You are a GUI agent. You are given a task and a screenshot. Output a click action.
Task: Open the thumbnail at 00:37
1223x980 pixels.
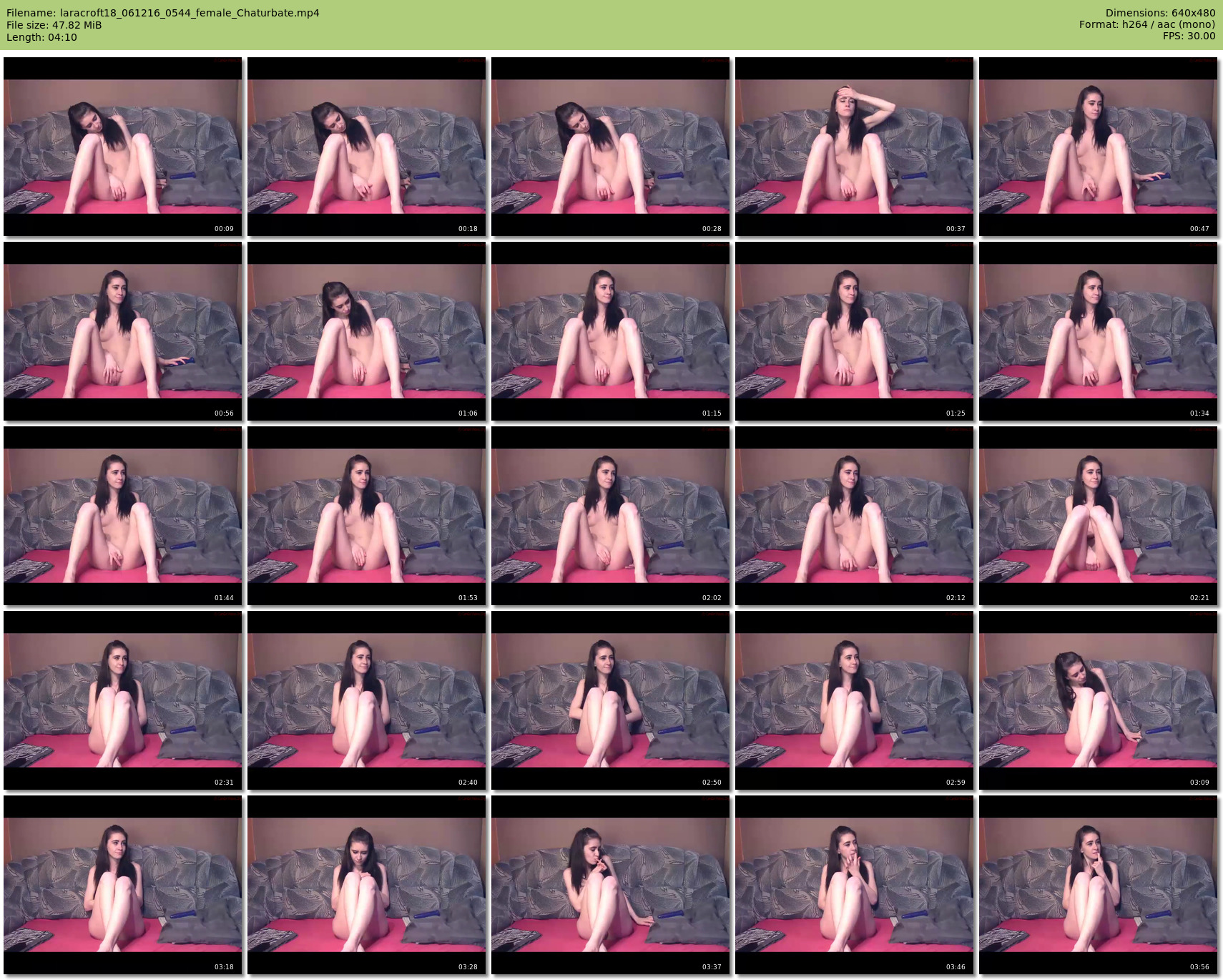(x=854, y=147)
